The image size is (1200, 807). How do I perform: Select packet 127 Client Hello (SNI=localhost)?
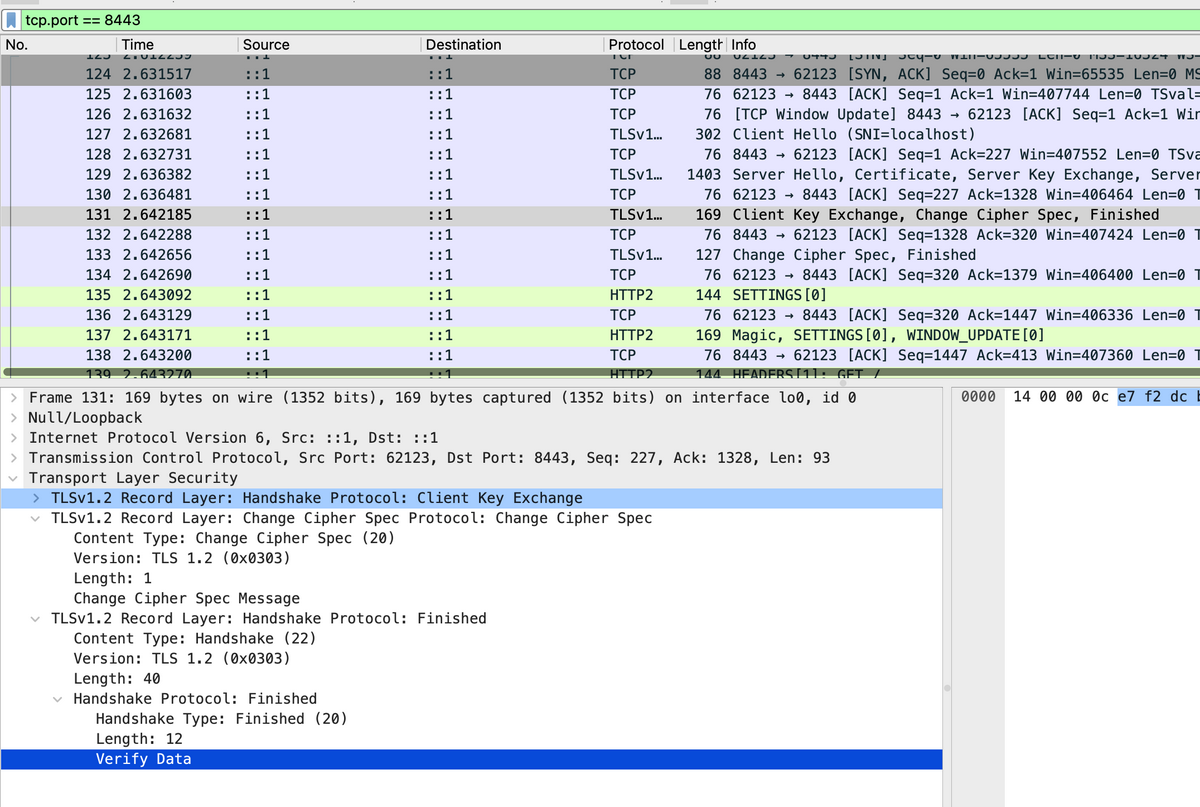600,134
